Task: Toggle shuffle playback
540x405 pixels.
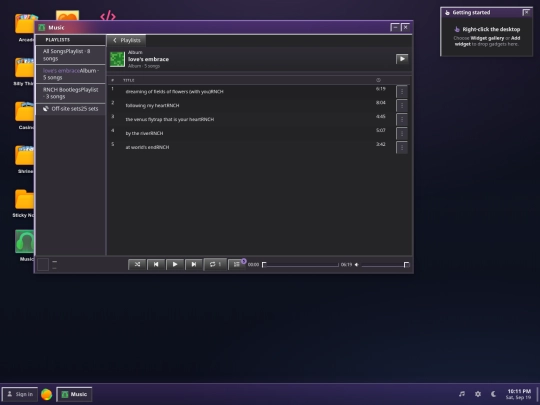Action: [x=137, y=264]
